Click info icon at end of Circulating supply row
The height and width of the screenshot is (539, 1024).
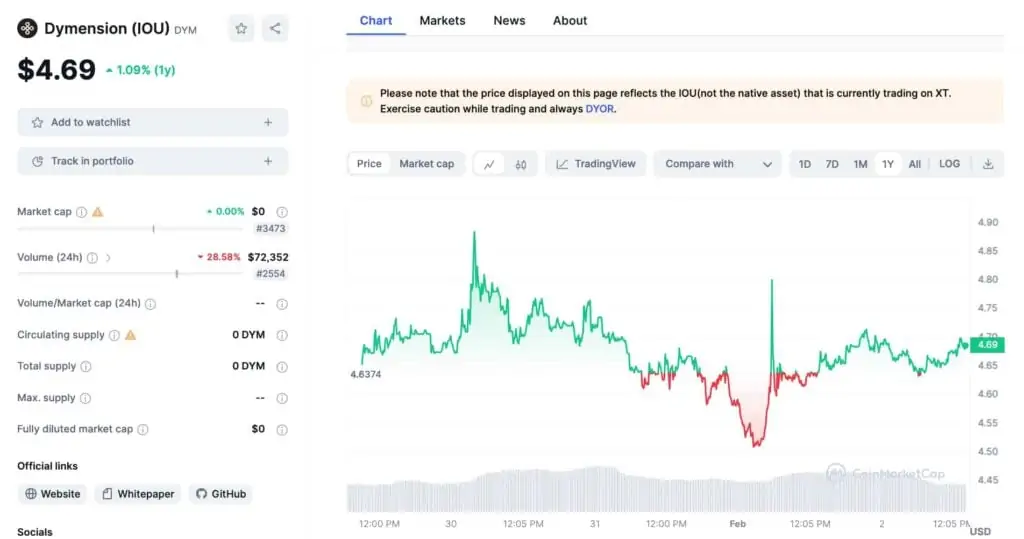(x=281, y=335)
